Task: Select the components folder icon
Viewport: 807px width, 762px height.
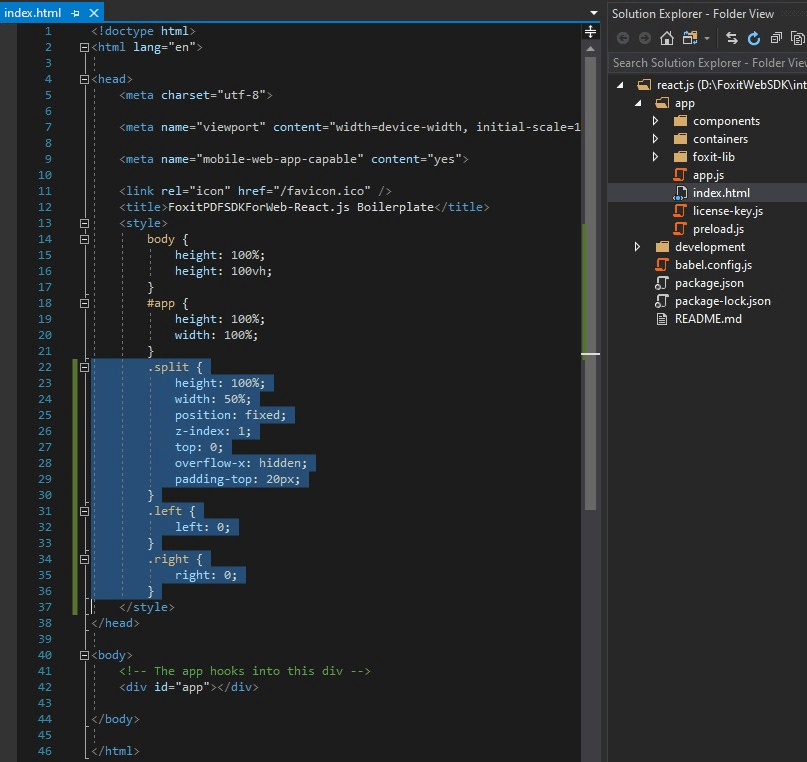Action: (x=680, y=121)
